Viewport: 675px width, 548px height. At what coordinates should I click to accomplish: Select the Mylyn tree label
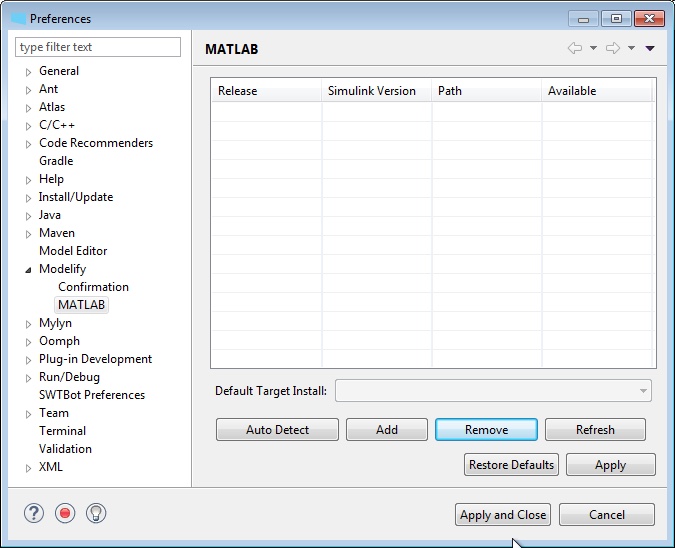pos(55,323)
